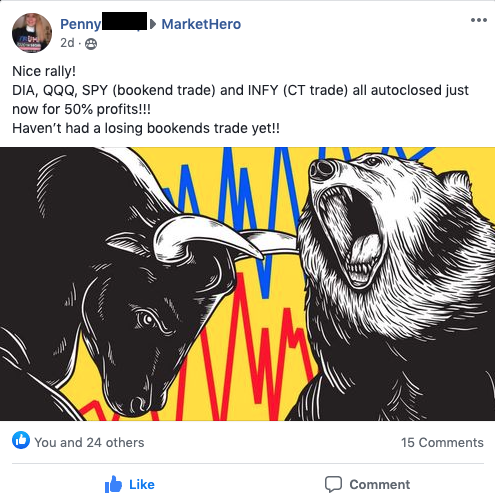Click the 'DIA, QQQ, SPY' text line
Screen dimensions: 495x501
[x=240, y=90]
